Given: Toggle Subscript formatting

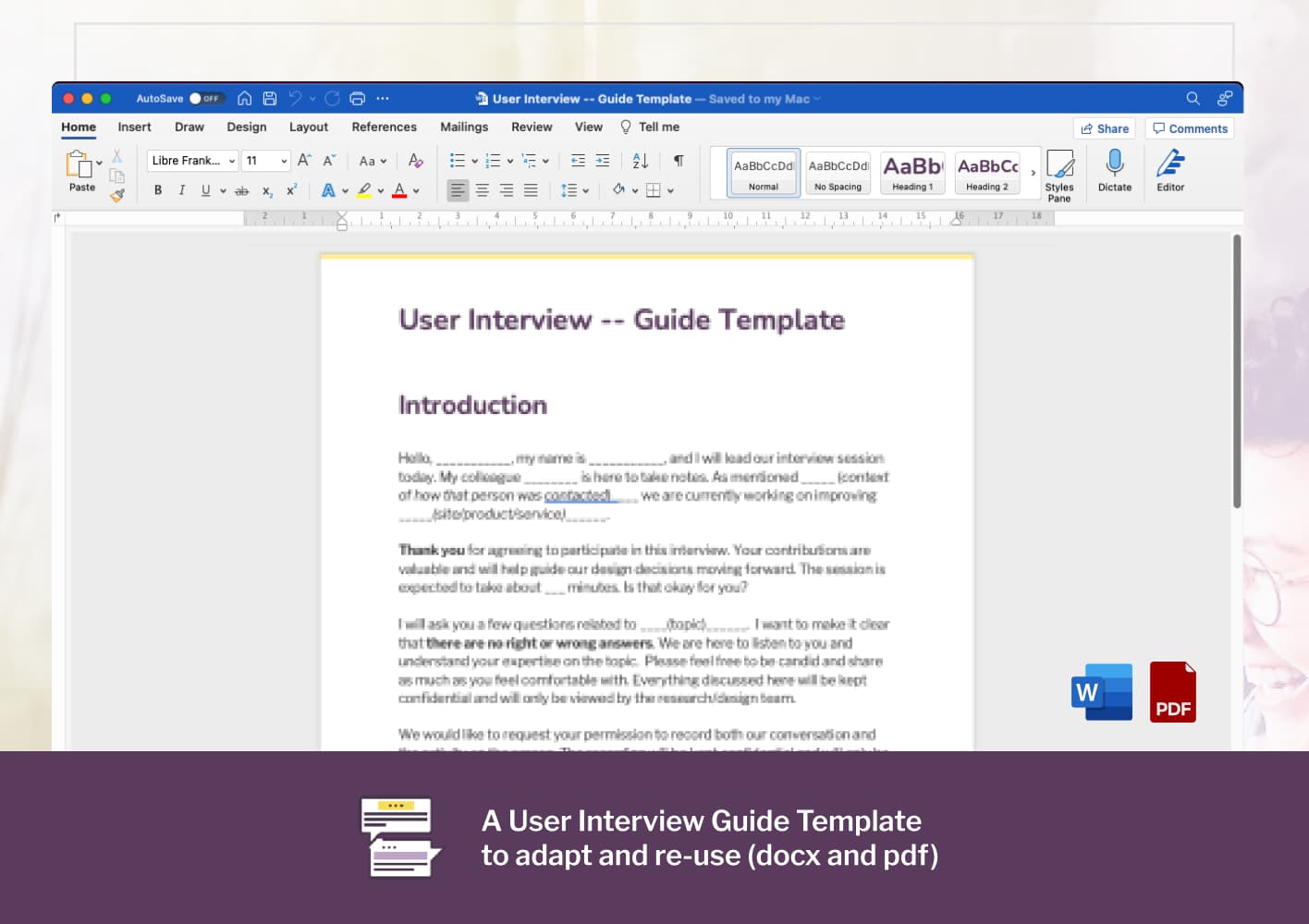Looking at the screenshot, I should pos(267,190).
